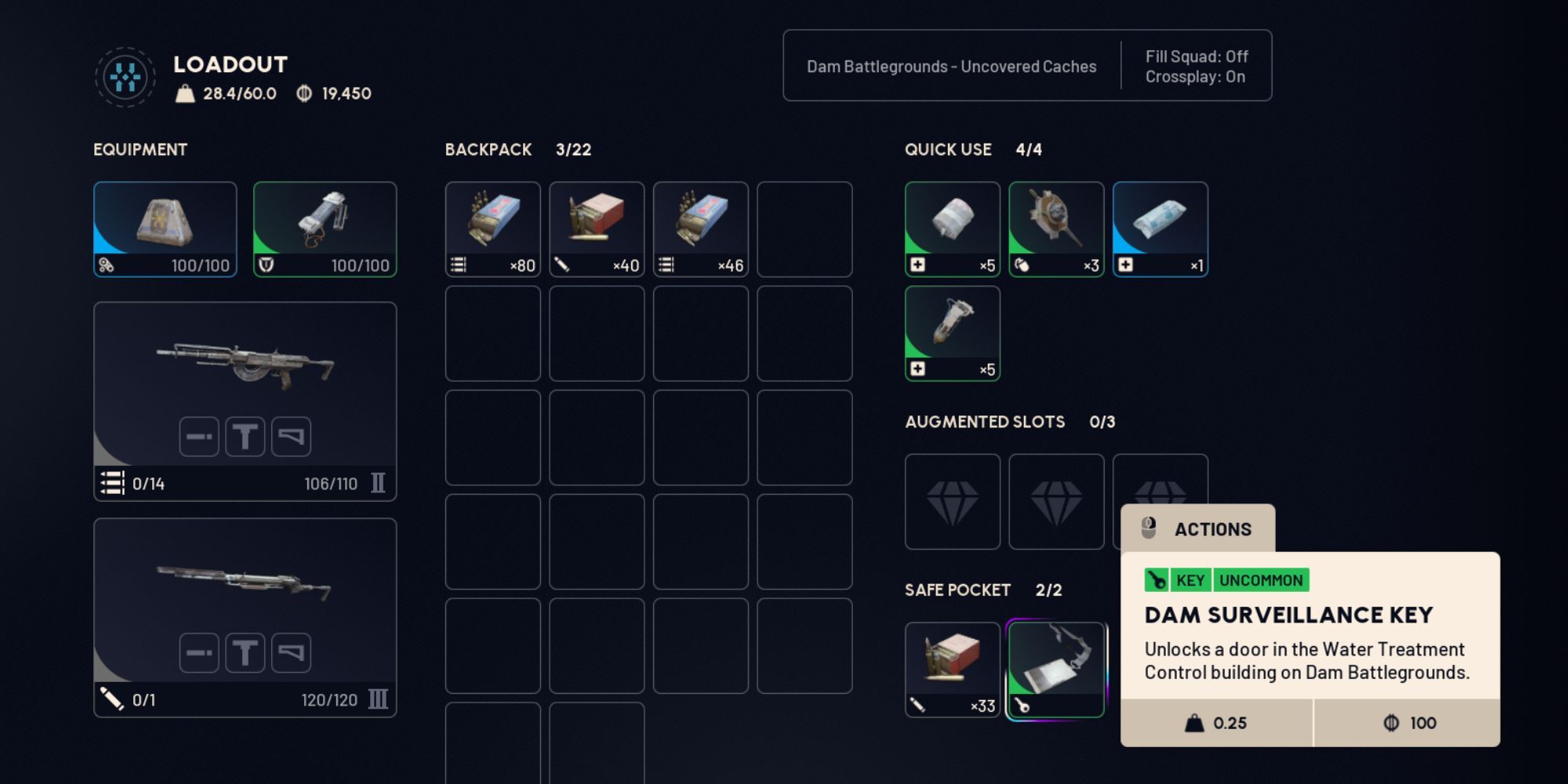Select the bandage item with five uses

(953, 229)
